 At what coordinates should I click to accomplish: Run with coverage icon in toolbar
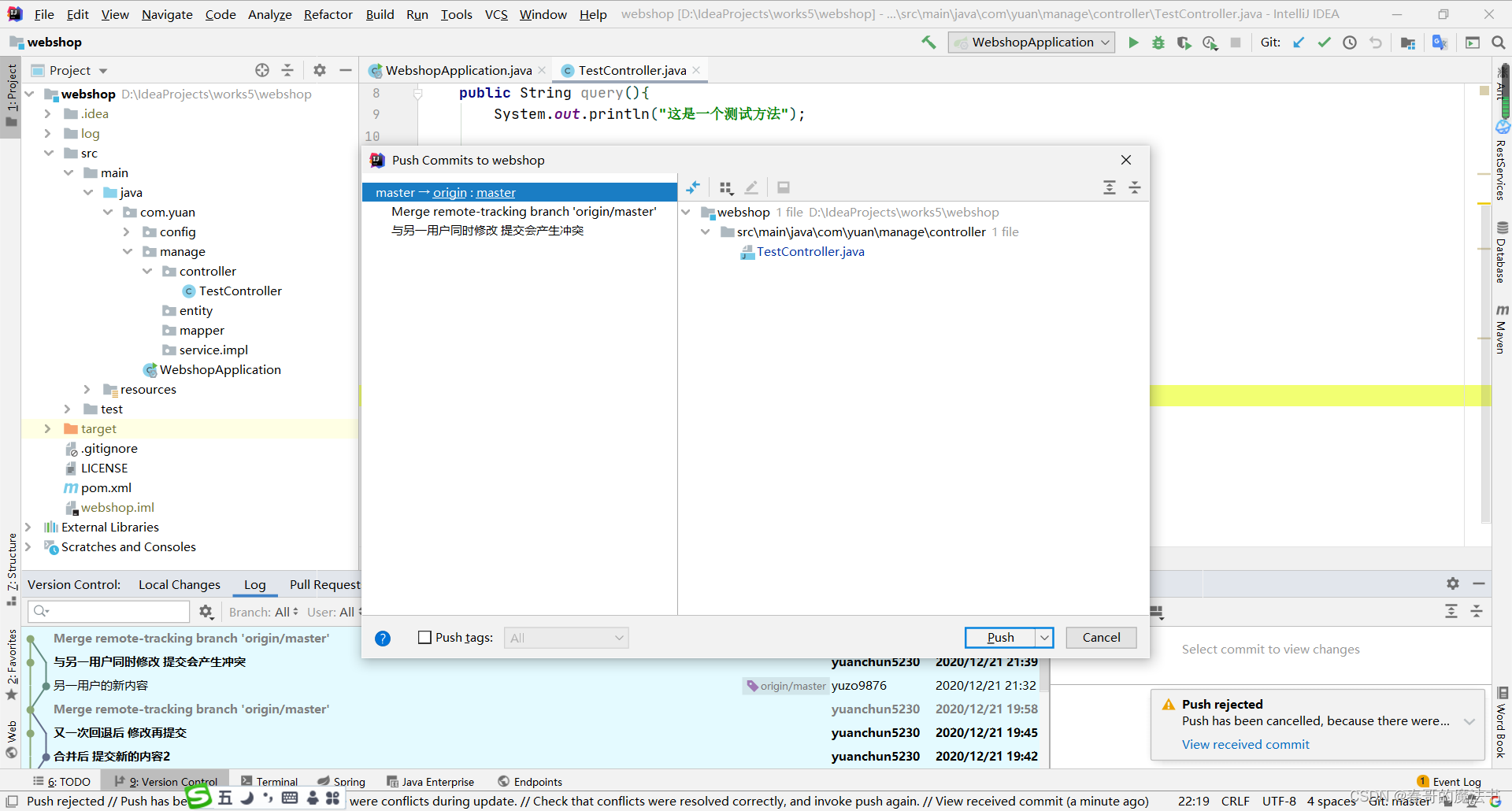[1184, 43]
